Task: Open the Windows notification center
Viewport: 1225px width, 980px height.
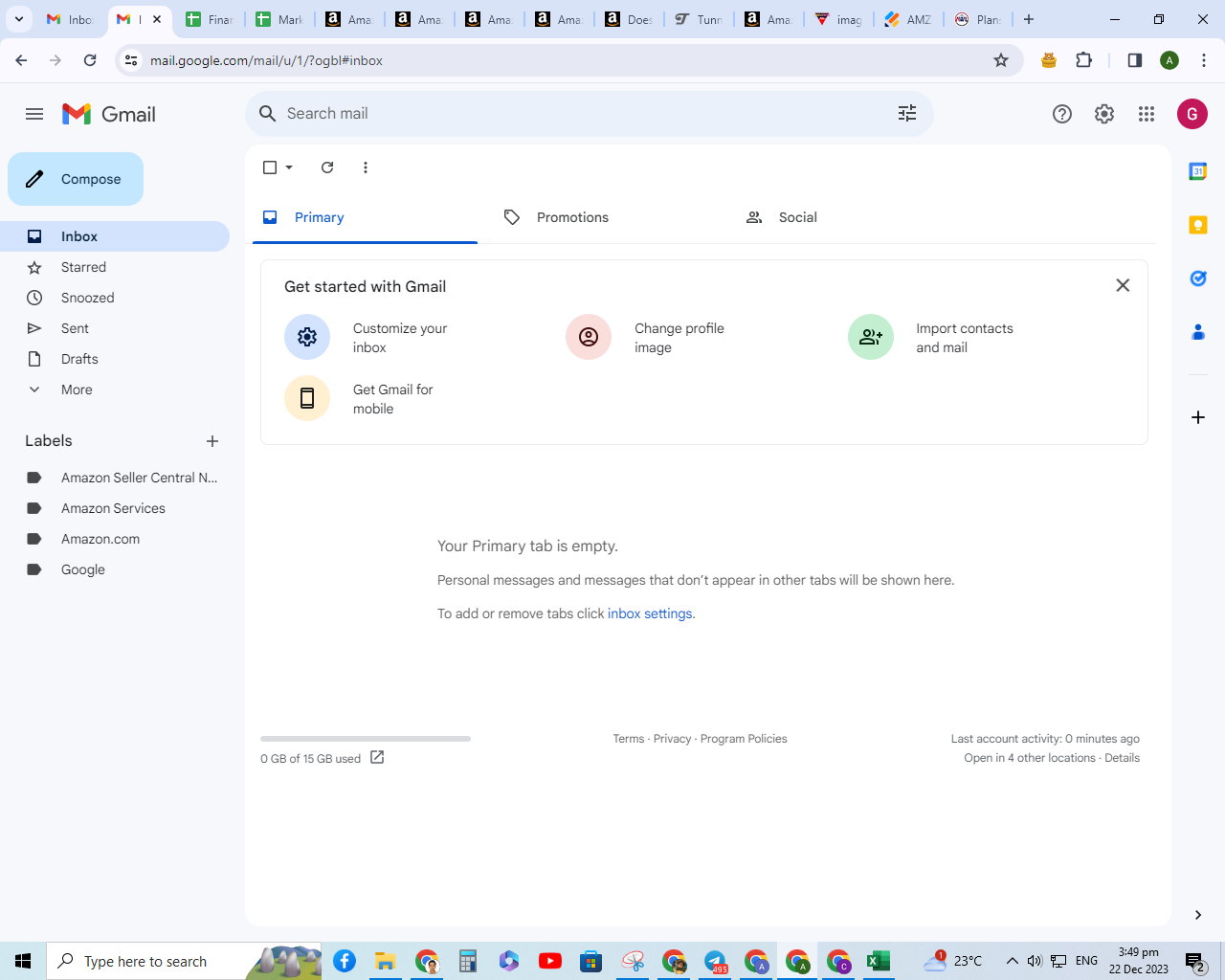Action: pyautogui.click(x=1195, y=961)
